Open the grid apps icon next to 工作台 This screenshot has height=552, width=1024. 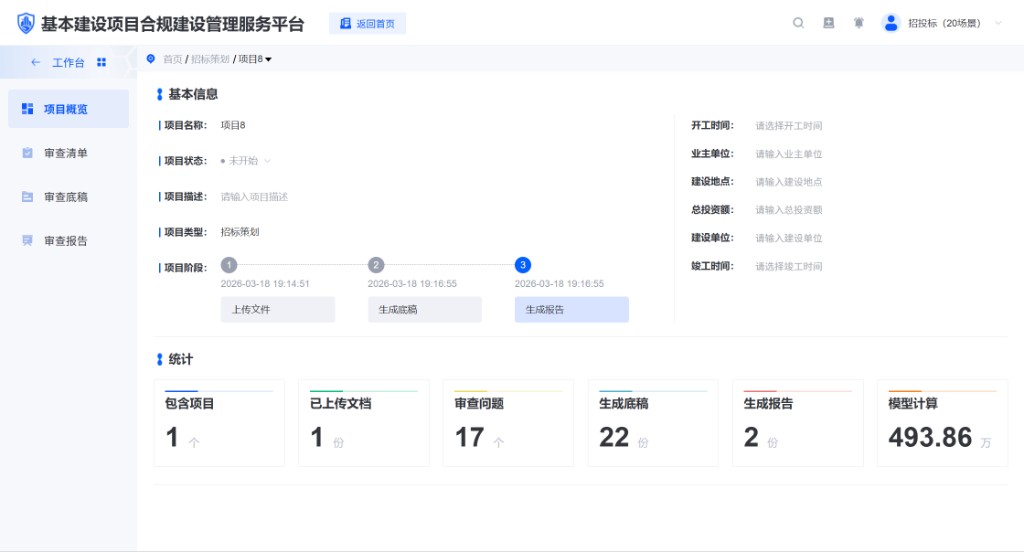[x=101, y=62]
